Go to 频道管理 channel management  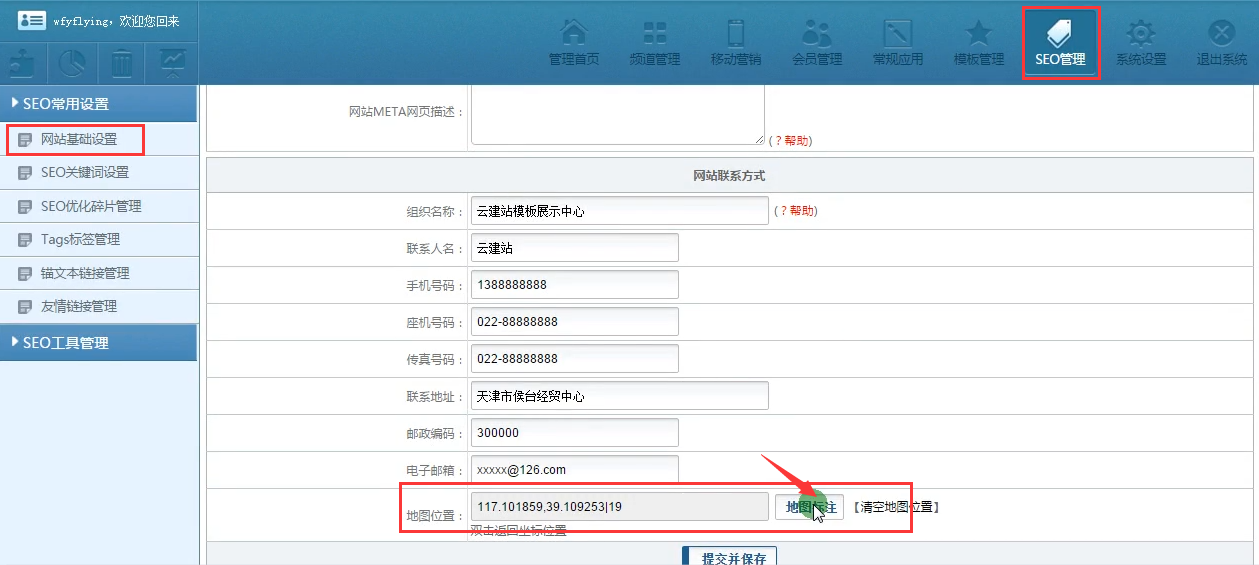click(x=655, y=43)
